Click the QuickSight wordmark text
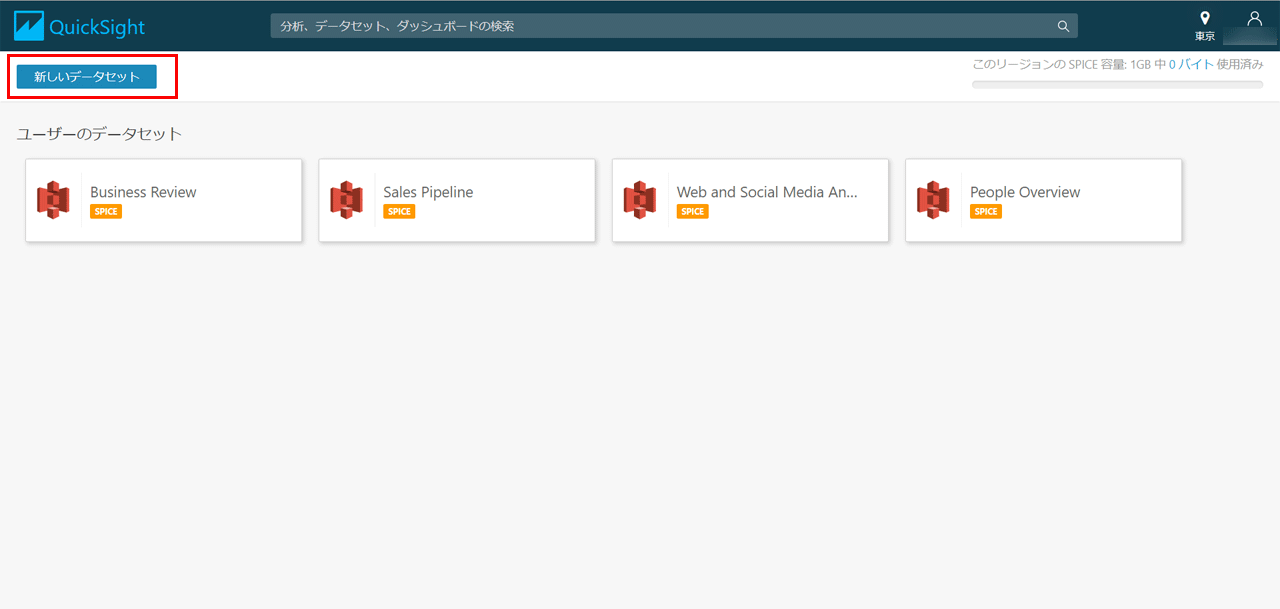Image resolution: width=1280 pixels, height=609 pixels. tap(97, 27)
